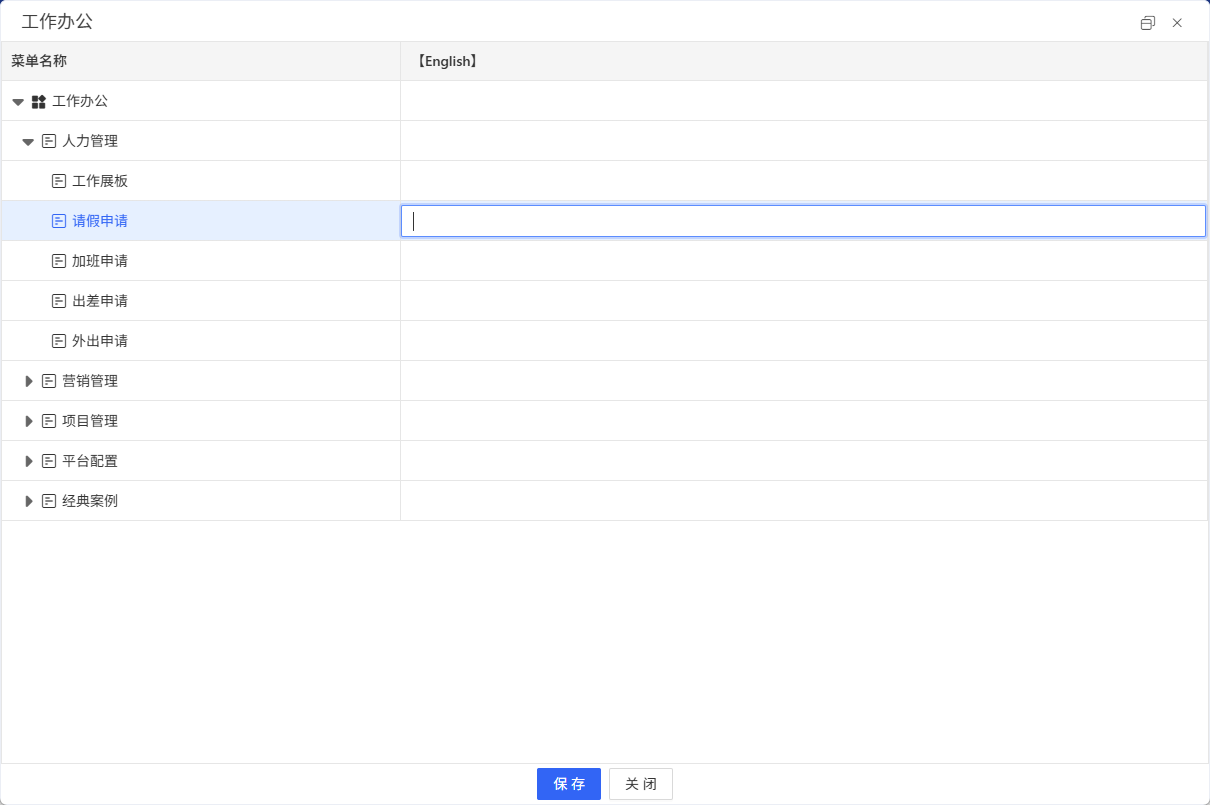
Task: Click the document icon beside 人力管理
Action: (x=49, y=141)
